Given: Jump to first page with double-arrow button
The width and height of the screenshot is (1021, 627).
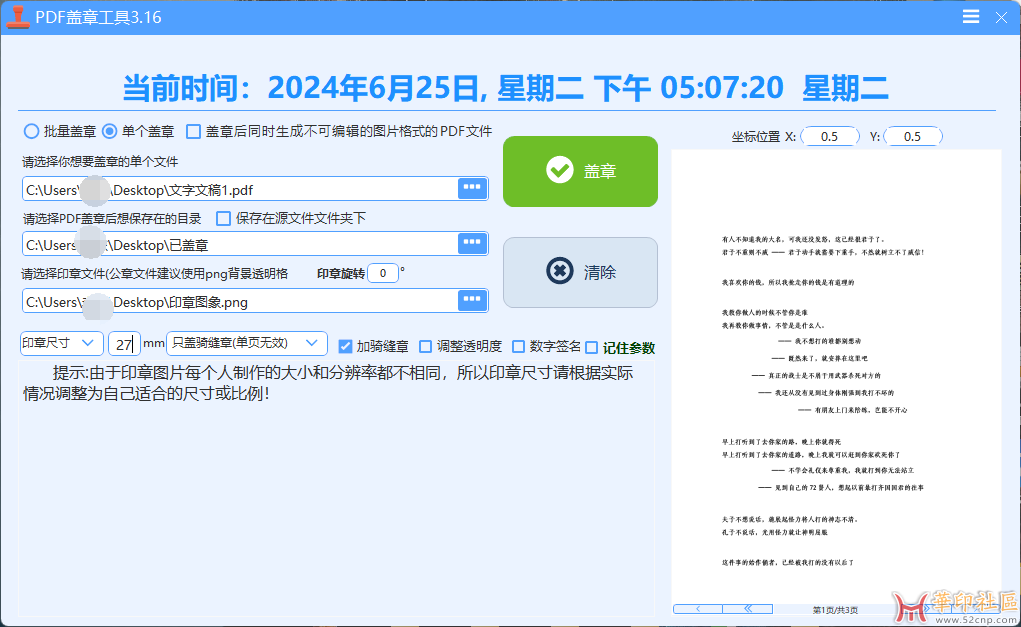Looking at the screenshot, I should pos(747,608).
